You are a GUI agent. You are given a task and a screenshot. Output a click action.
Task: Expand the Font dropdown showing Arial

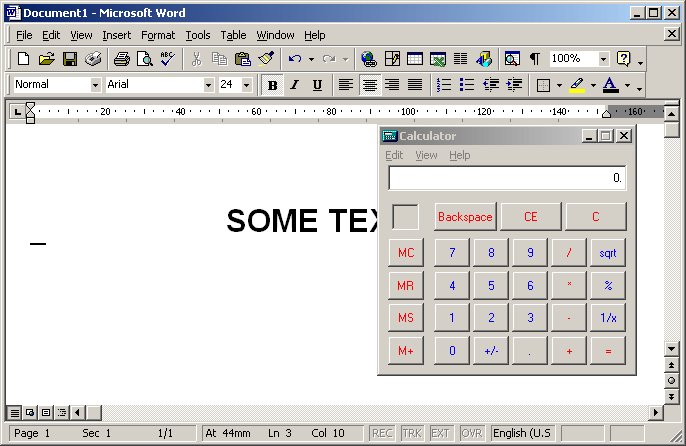[x=209, y=85]
